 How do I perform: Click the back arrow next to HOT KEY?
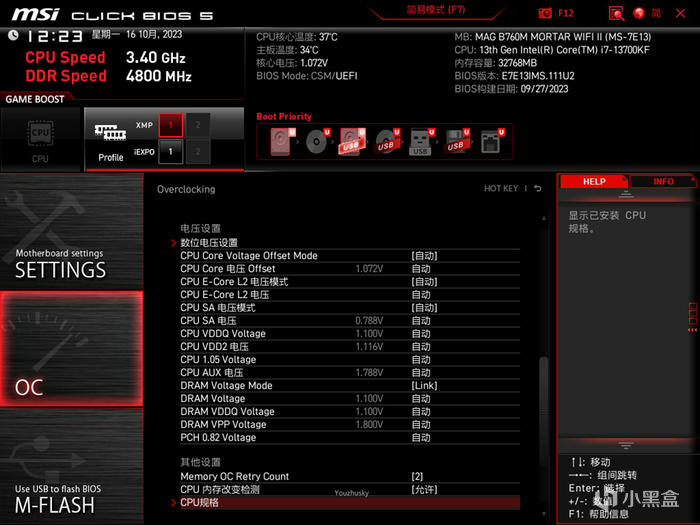(538, 188)
